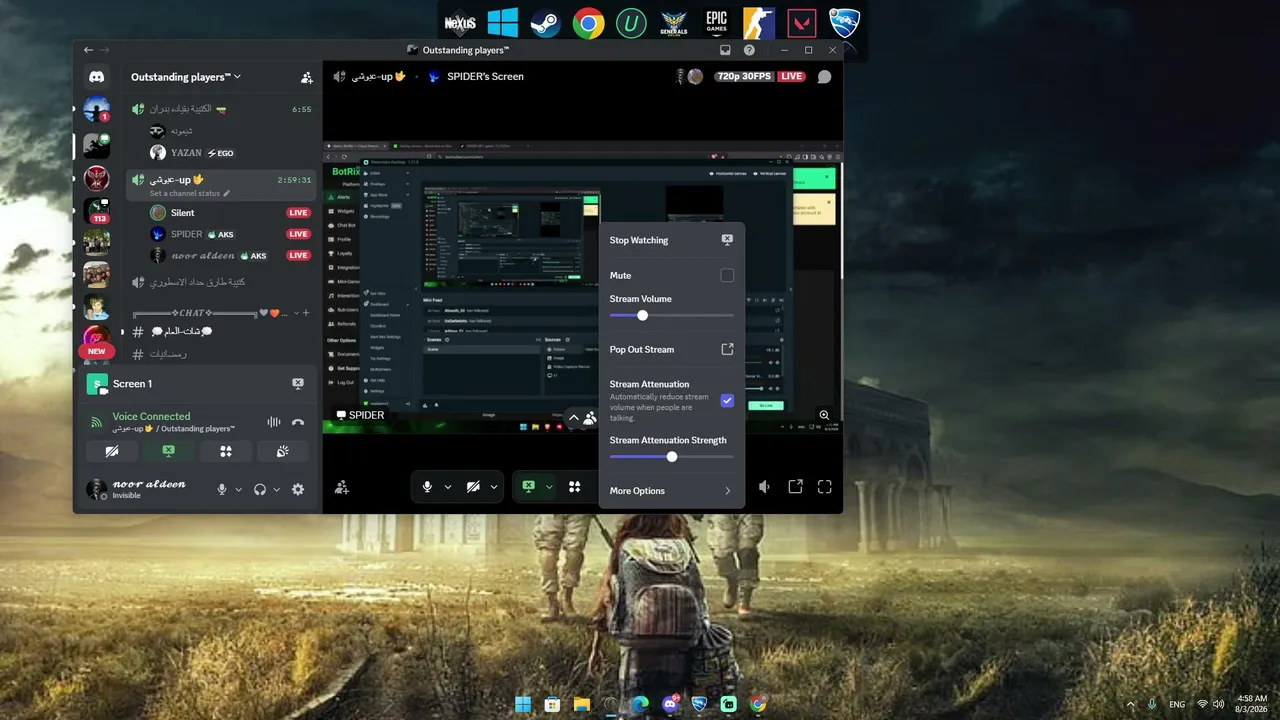Disconnect from voice with the hang-up icon

click(x=298, y=422)
